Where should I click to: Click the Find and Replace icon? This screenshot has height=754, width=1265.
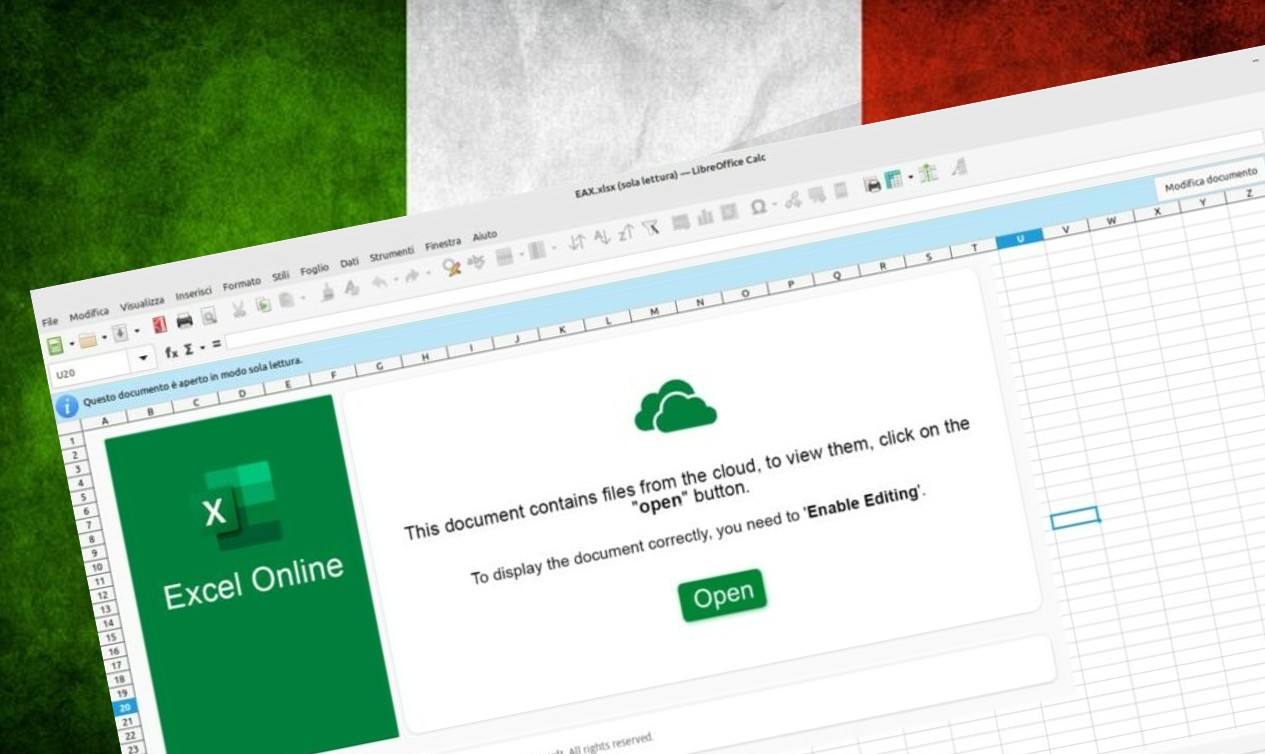[x=452, y=267]
